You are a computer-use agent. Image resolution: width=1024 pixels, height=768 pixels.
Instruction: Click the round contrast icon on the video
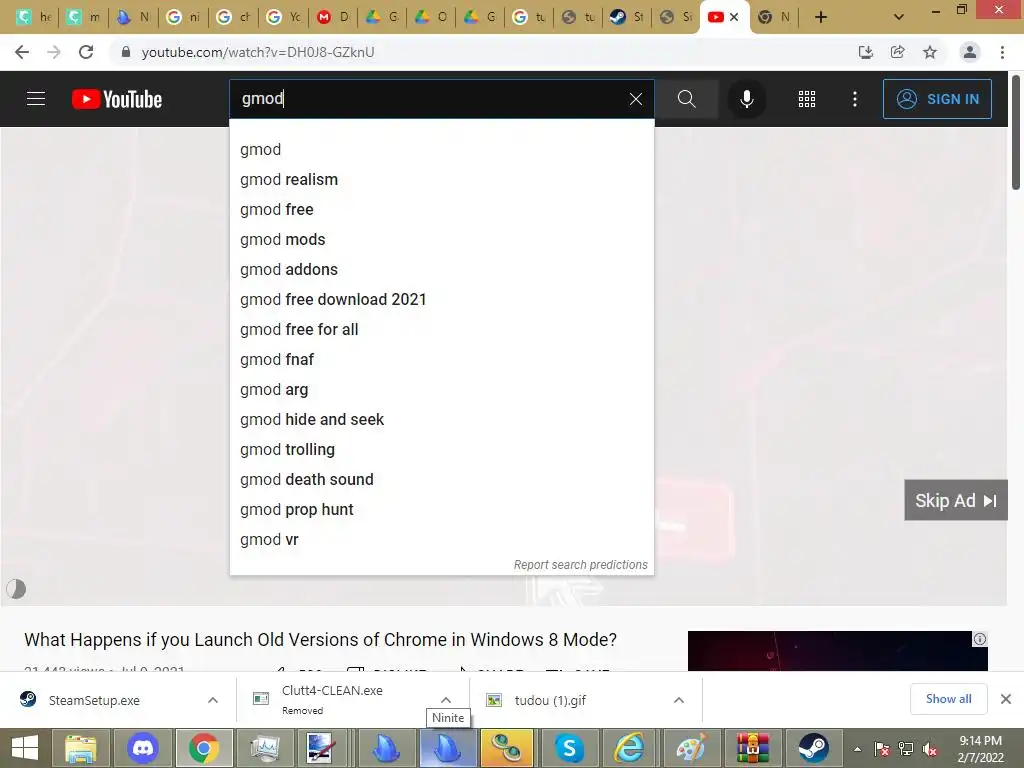point(16,589)
